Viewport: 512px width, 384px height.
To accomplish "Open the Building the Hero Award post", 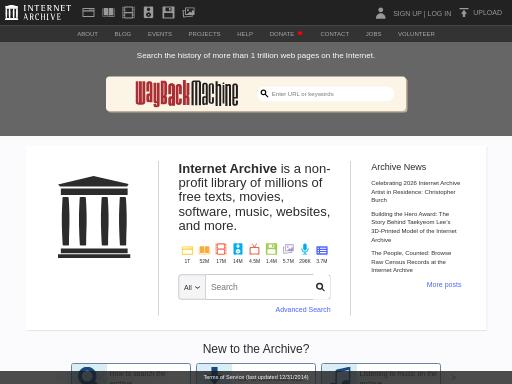I will [414, 227].
